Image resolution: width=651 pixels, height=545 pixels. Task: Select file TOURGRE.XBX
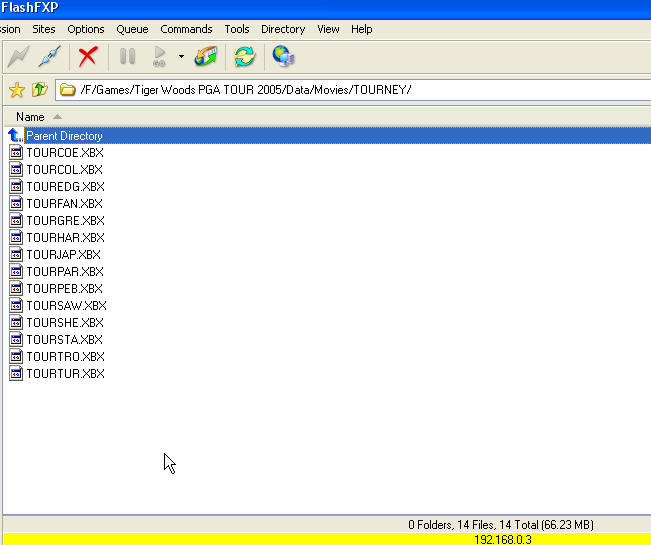(x=65, y=221)
